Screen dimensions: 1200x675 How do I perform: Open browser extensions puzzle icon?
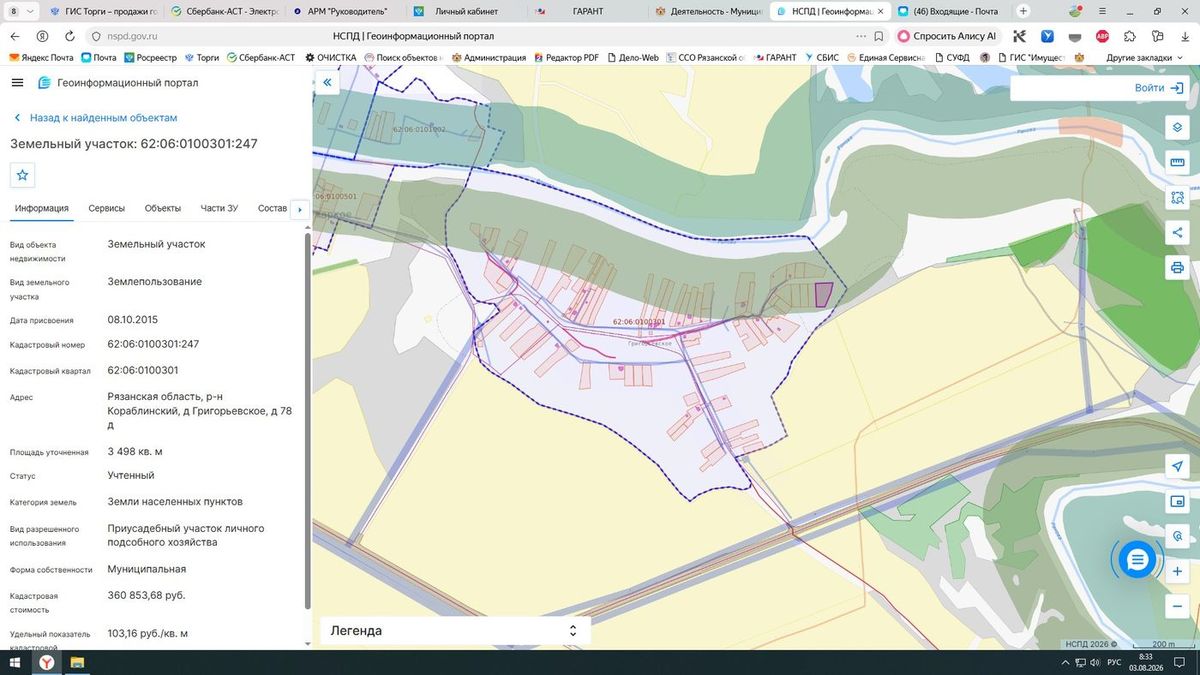coord(1129,36)
